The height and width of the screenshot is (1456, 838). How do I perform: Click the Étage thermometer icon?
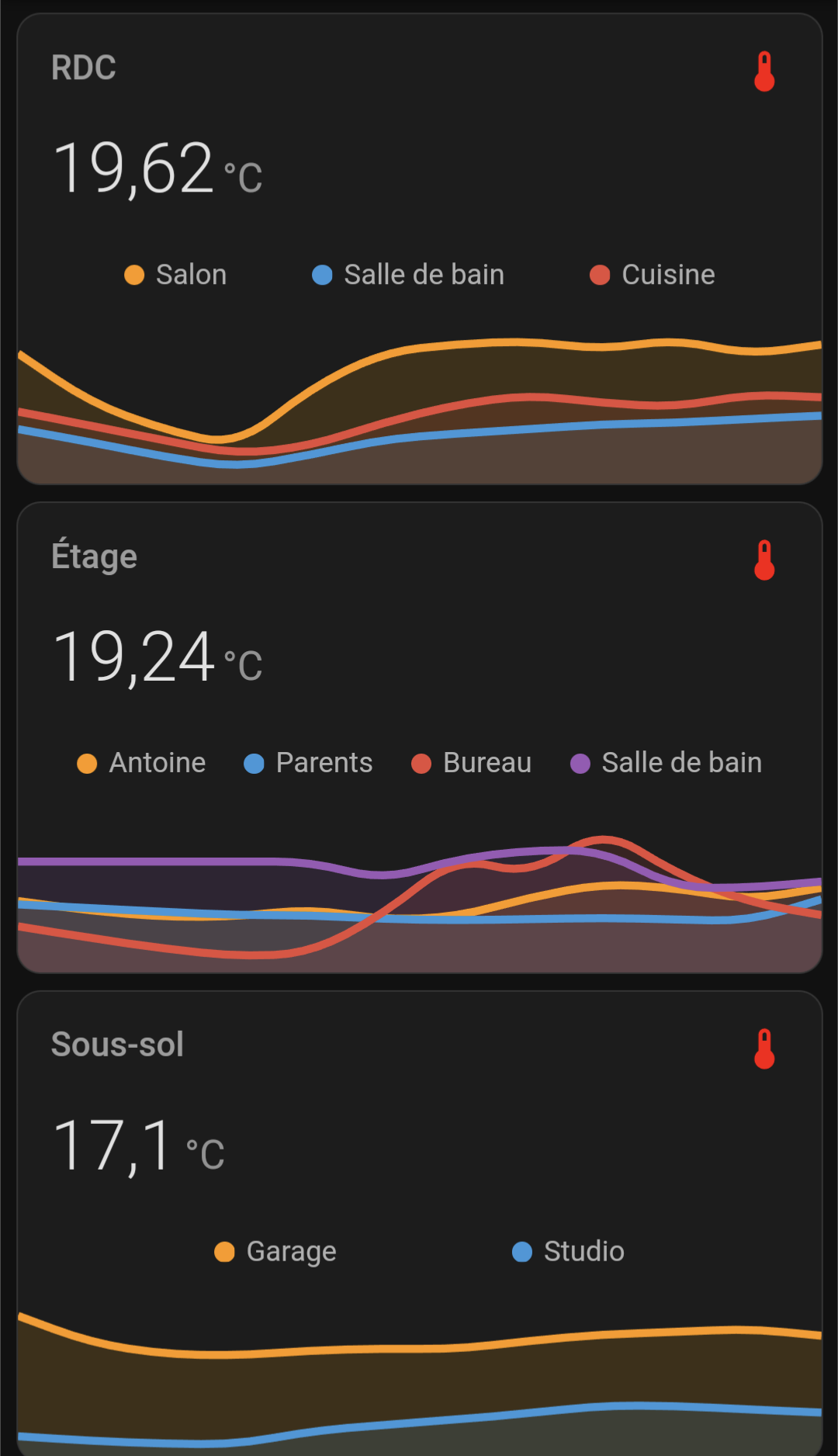[x=764, y=560]
